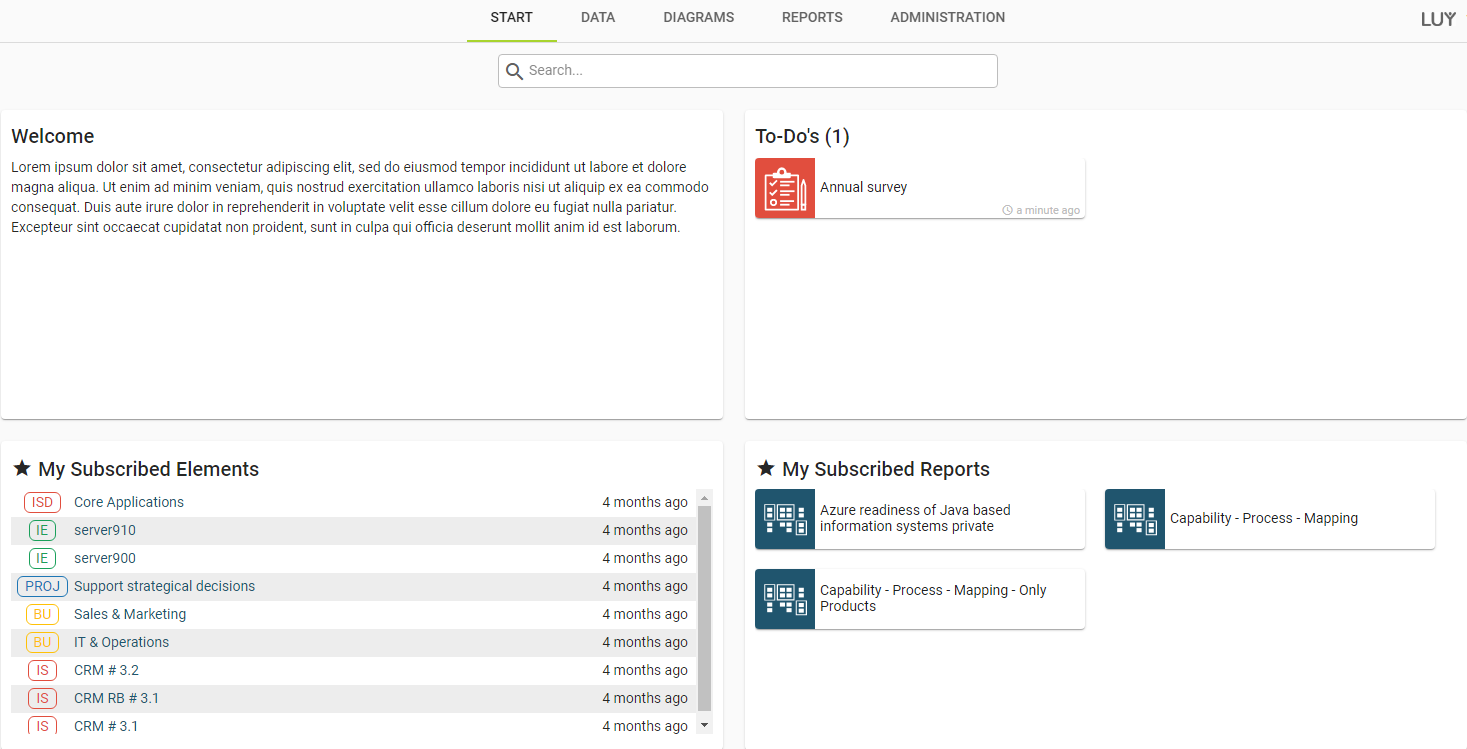Click the Only Products mapping report icon
Viewport: 1467px width, 749px height.
coord(785,599)
